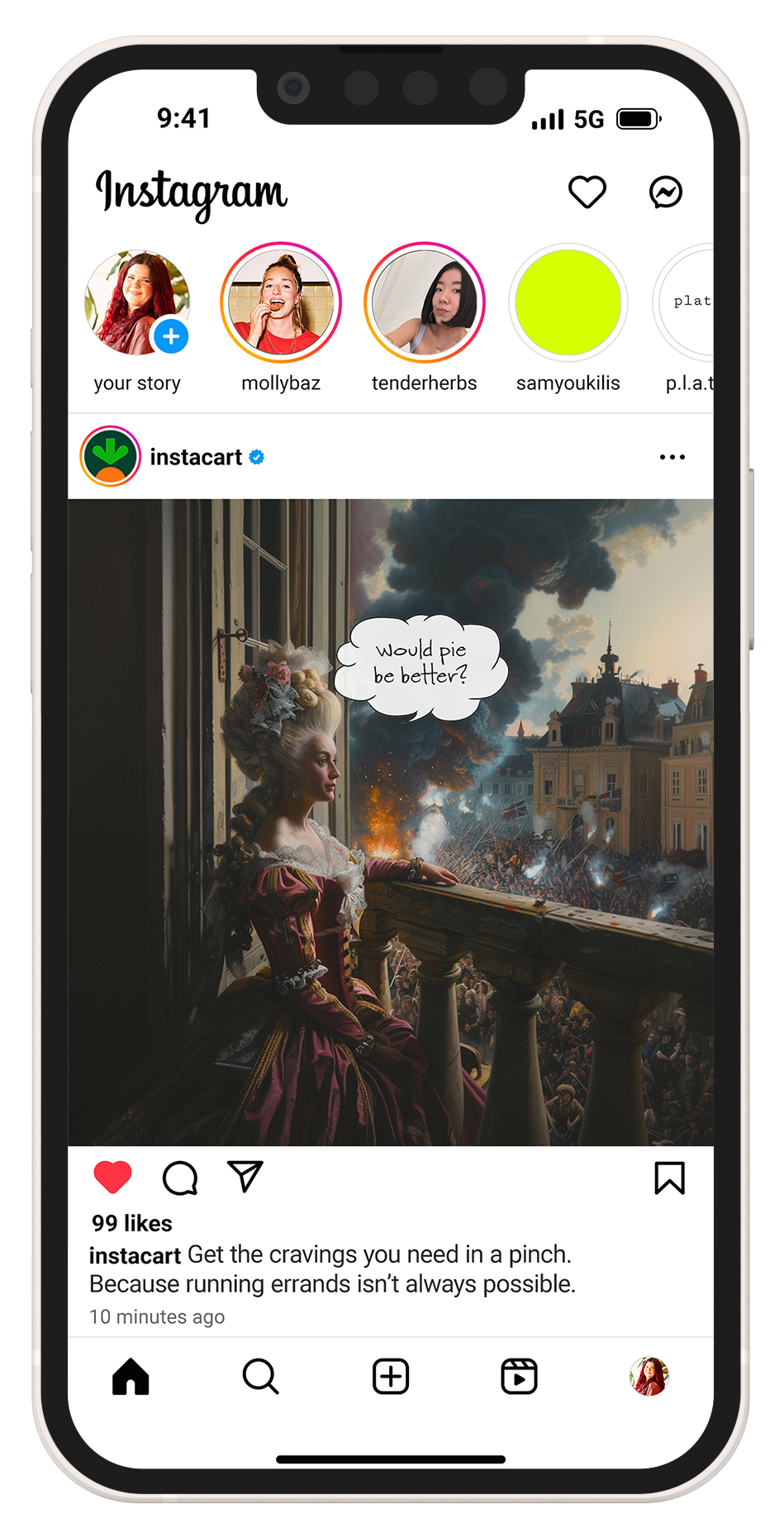The height and width of the screenshot is (1528, 784).
Task: View the 99 likes list
Action: point(132,1223)
